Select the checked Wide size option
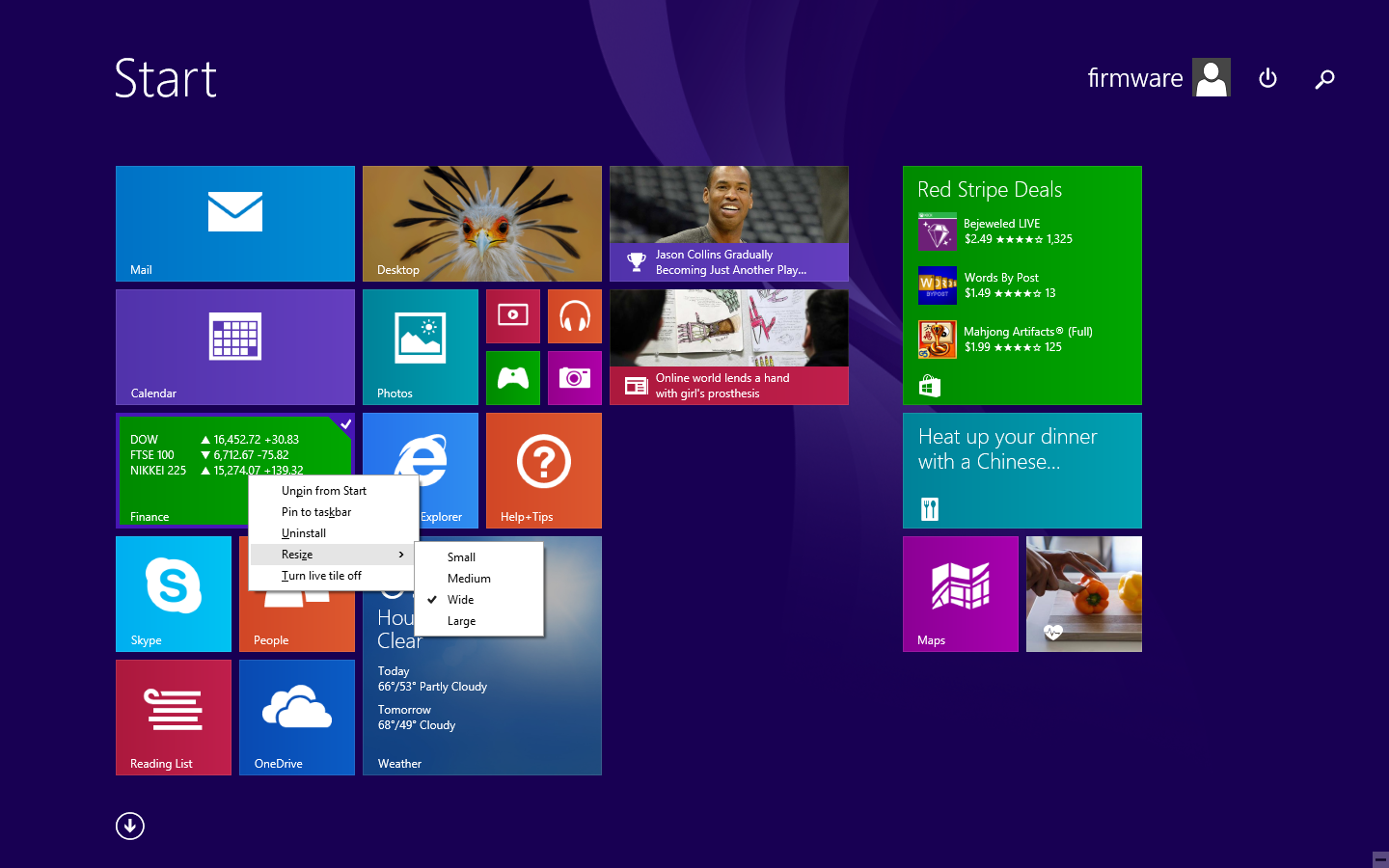Screen dimensions: 1389x868 [x=479, y=600]
